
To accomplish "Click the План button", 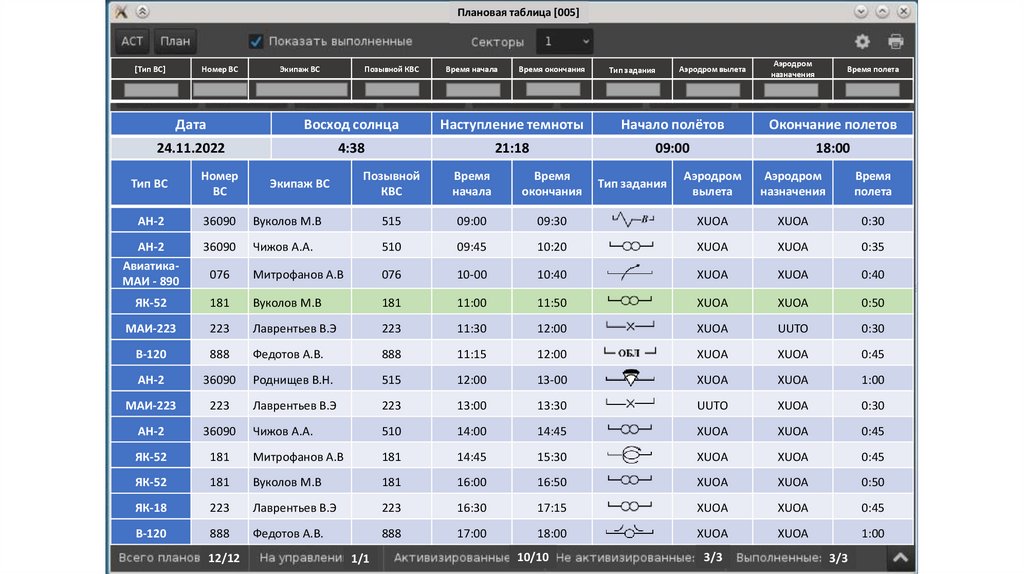I will click(175, 41).
